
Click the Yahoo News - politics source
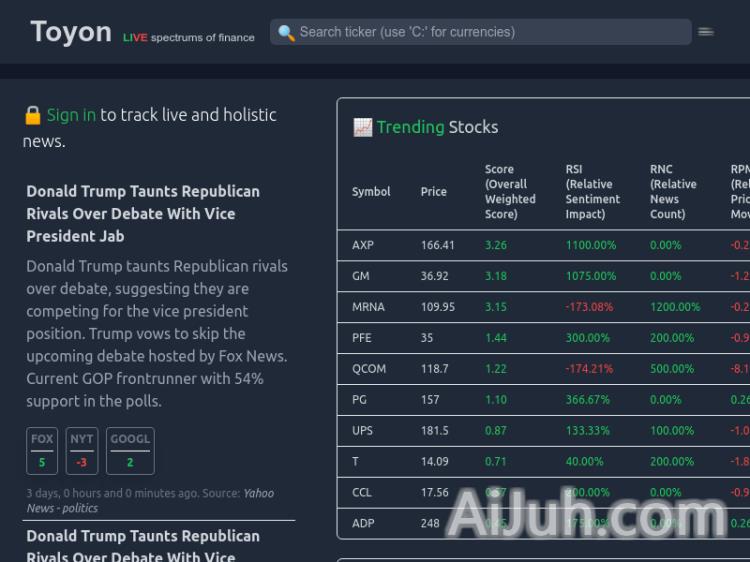tap(150, 500)
